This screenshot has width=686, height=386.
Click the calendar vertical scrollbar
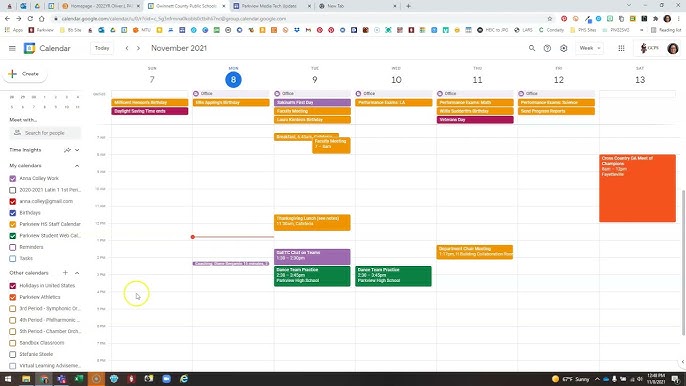click(x=683, y=263)
